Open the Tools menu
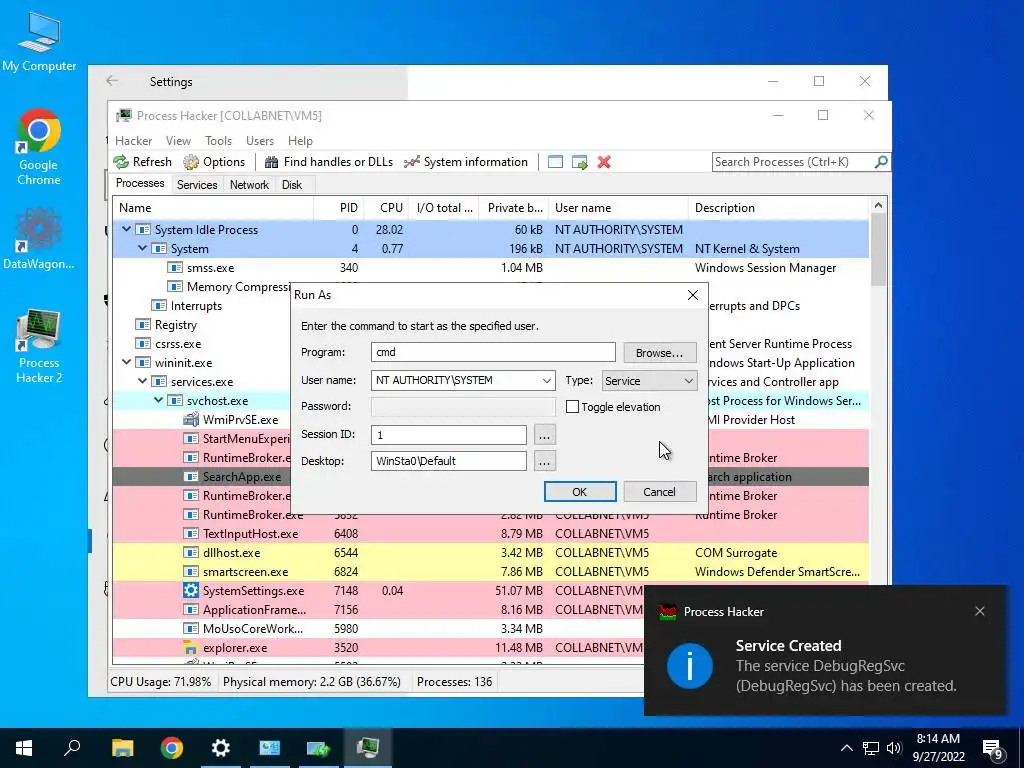This screenshot has width=1024, height=768. point(218,141)
